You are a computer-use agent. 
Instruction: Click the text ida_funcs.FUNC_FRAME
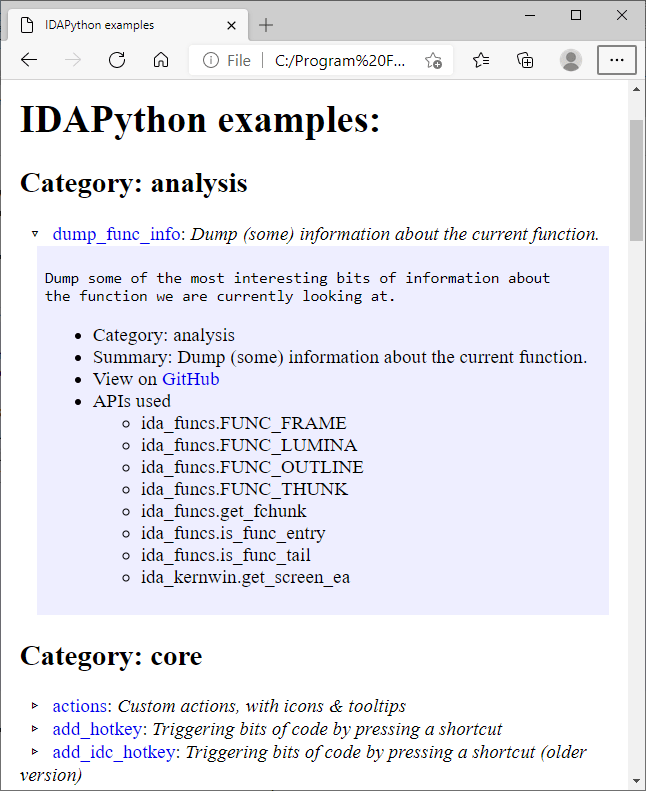(x=244, y=423)
